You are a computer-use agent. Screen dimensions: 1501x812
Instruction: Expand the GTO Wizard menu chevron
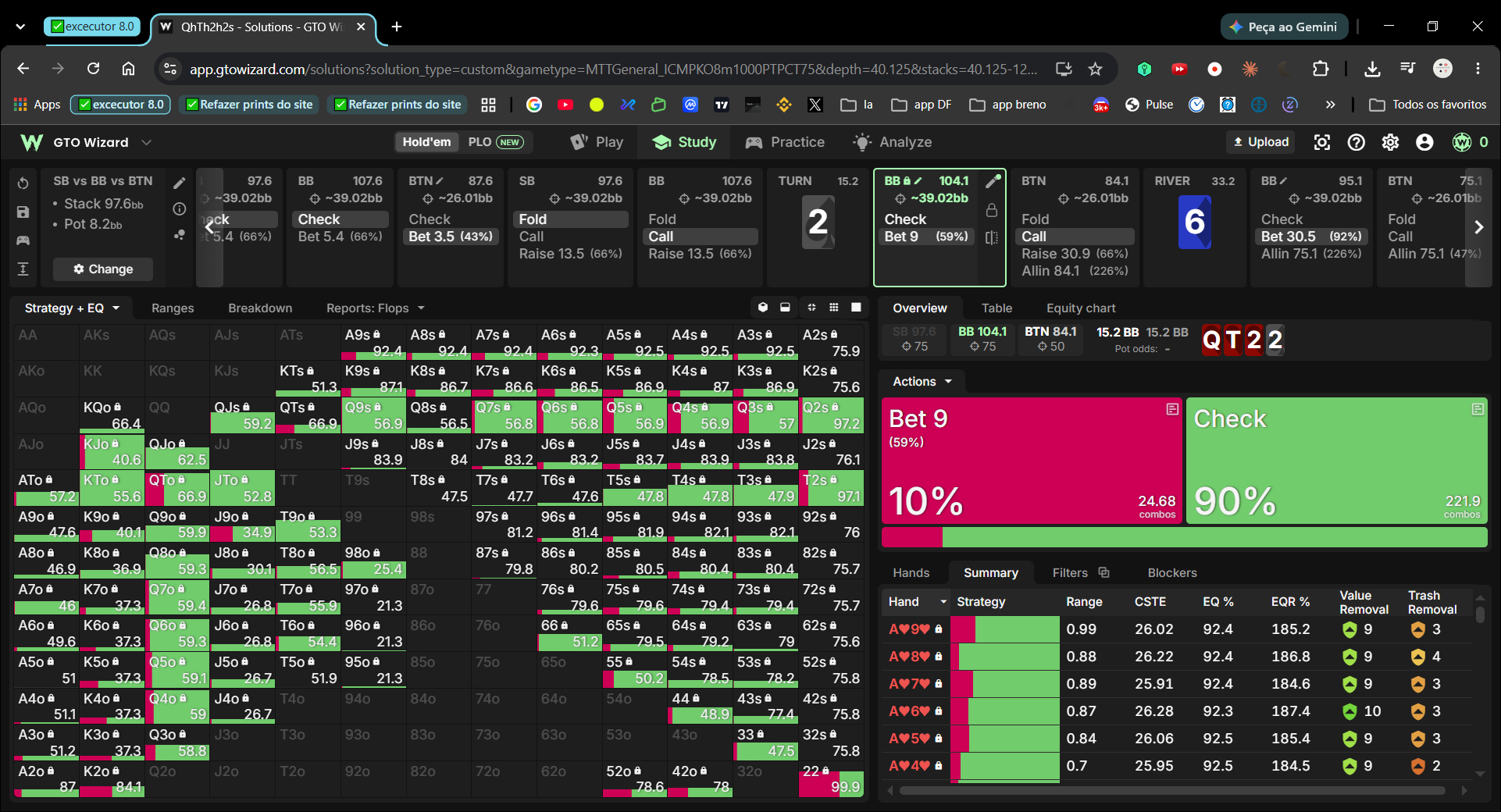(x=146, y=142)
